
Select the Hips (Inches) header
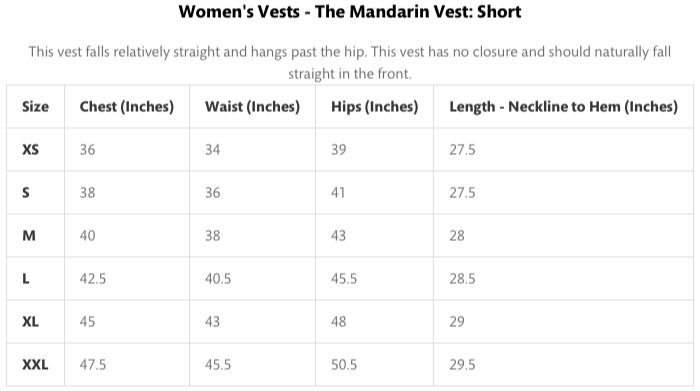pos(375,107)
